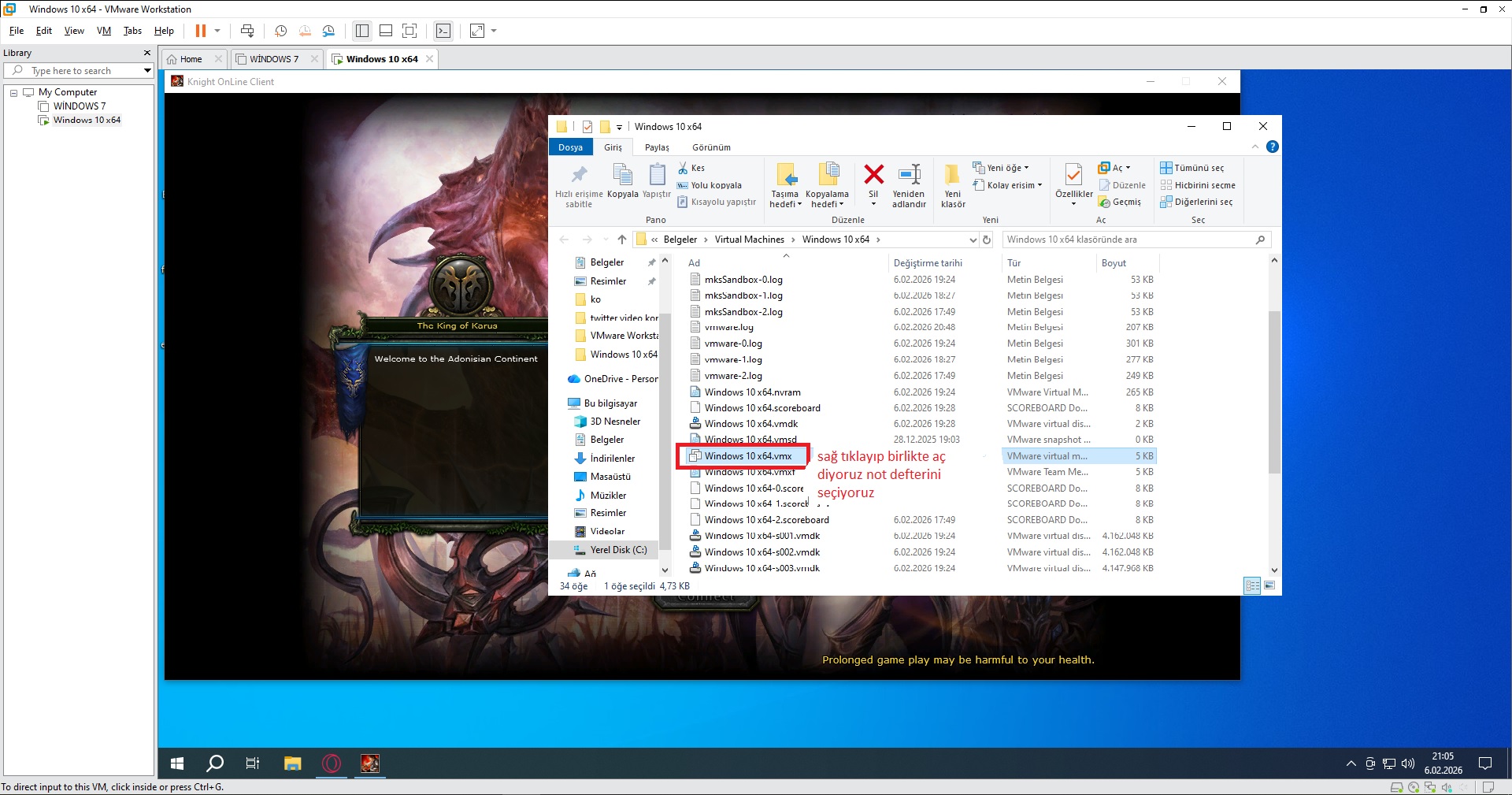This screenshot has width=1512, height=795.
Task: Click the Yeniden adlandır icon
Action: (x=910, y=174)
